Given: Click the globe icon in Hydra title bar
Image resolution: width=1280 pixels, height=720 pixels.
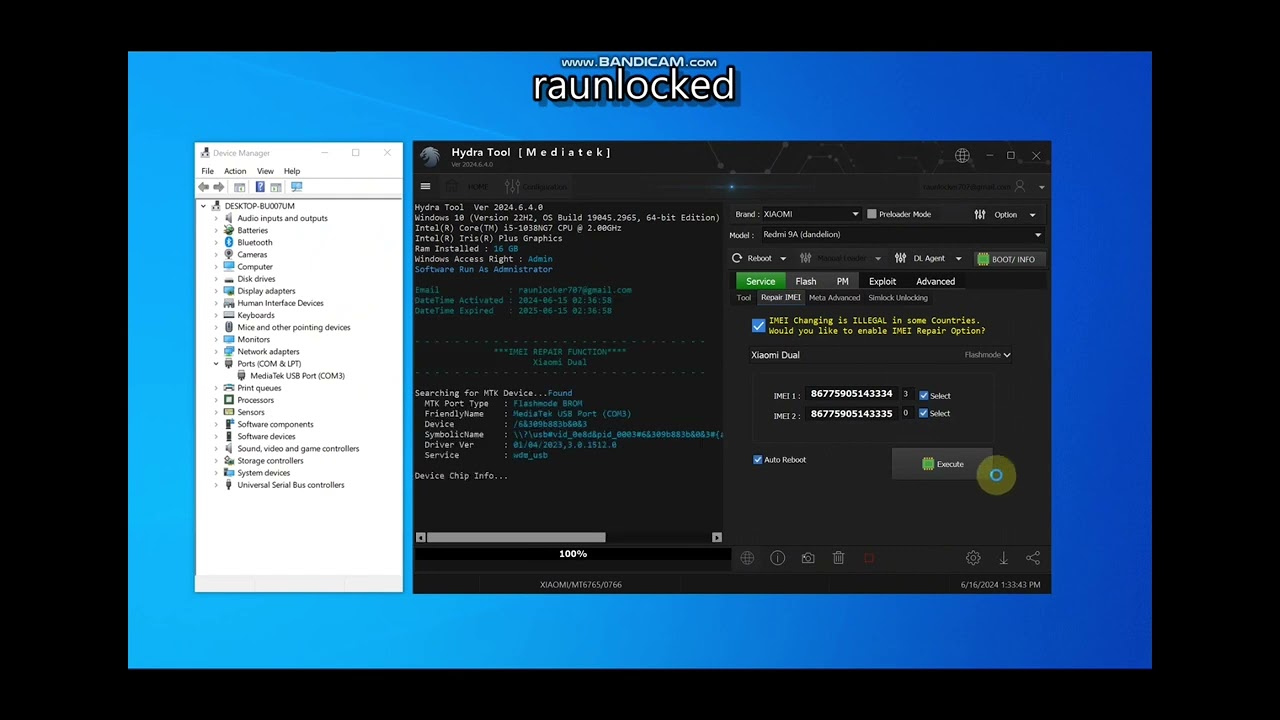Looking at the screenshot, I should tap(962, 155).
